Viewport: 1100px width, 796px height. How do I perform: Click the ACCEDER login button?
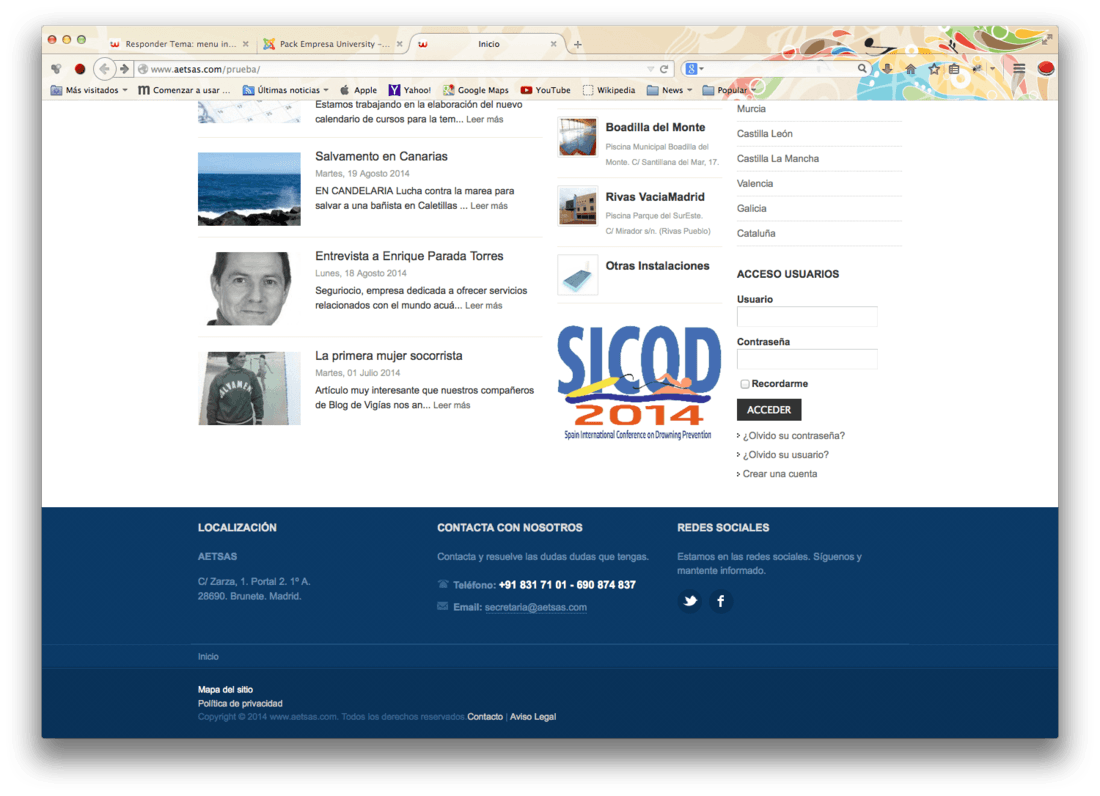(769, 410)
